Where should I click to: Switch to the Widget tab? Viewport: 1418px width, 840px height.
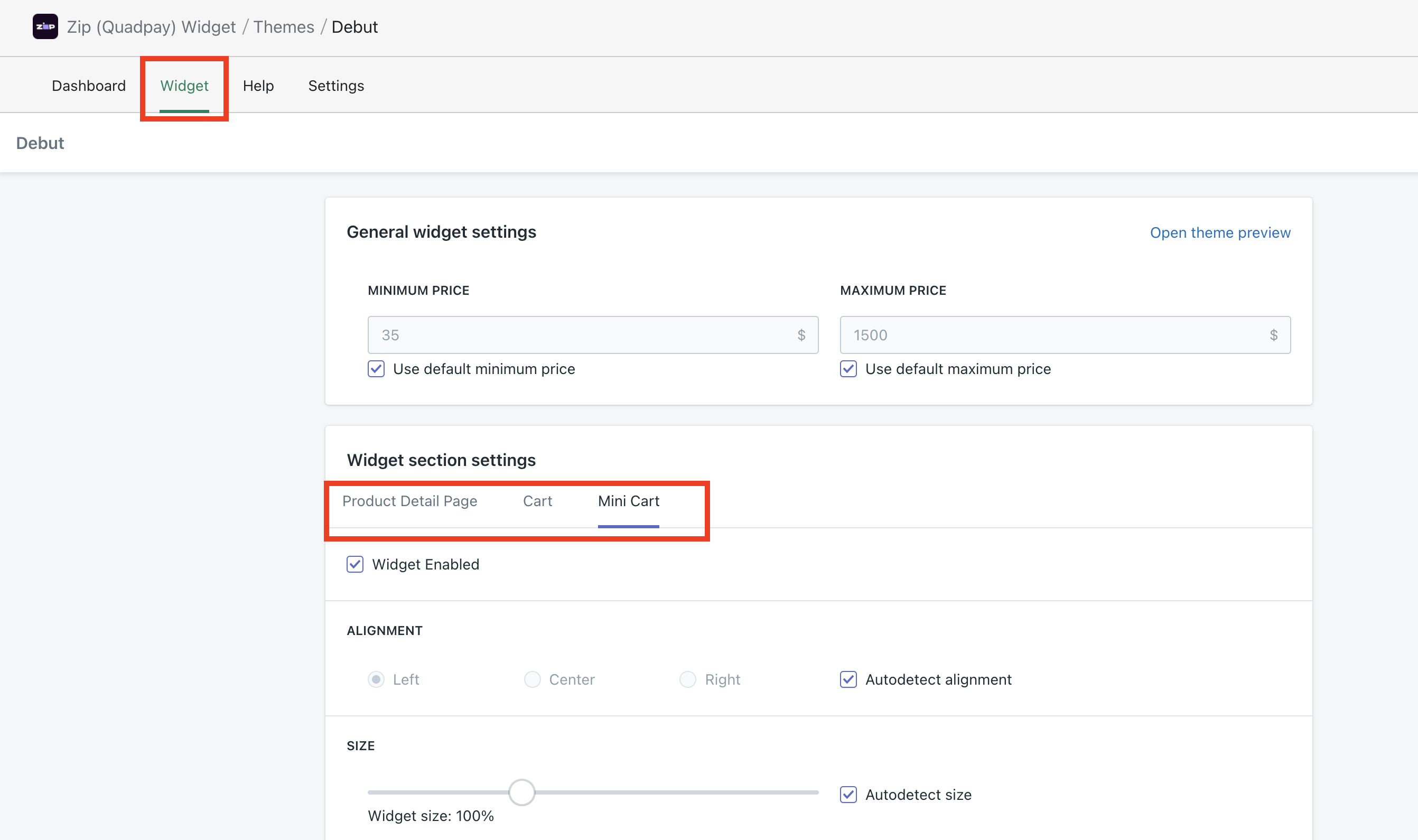[x=184, y=86]
